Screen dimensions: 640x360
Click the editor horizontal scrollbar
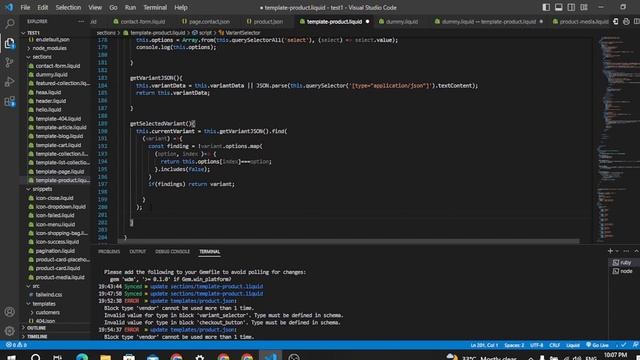[348, 241]
